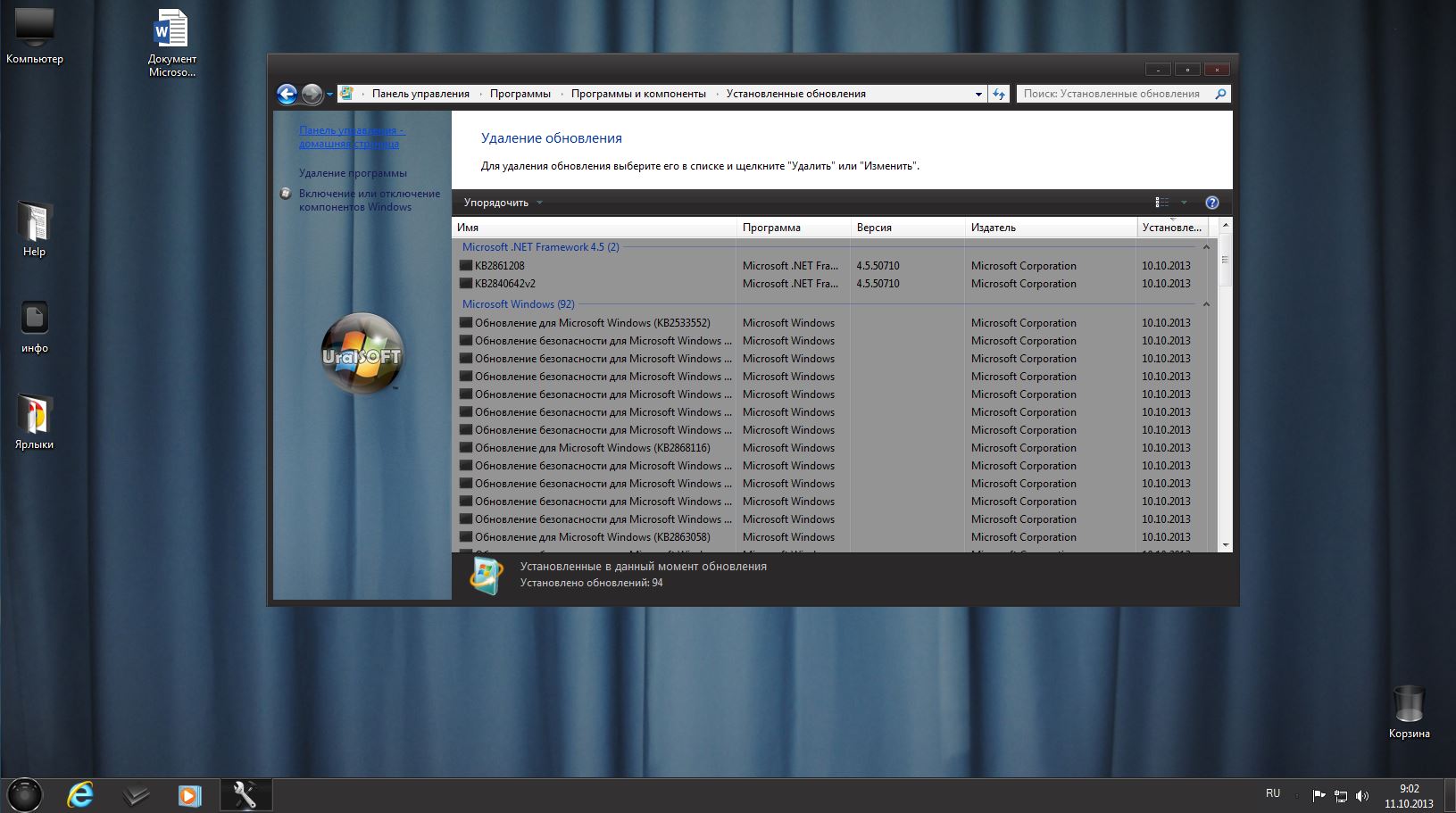Screen dimensions: 1456x813
Task: Select 'Обновление для Microsoft Windows (KB2868116)'
Action: tap(592, 448)
